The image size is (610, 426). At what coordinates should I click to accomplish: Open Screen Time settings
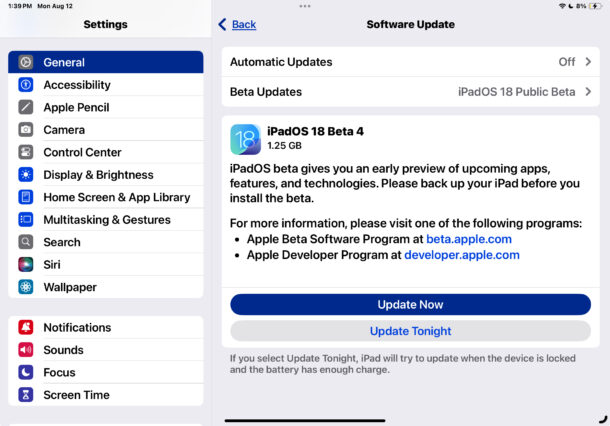pyautogui.click(x=106, y=395)
